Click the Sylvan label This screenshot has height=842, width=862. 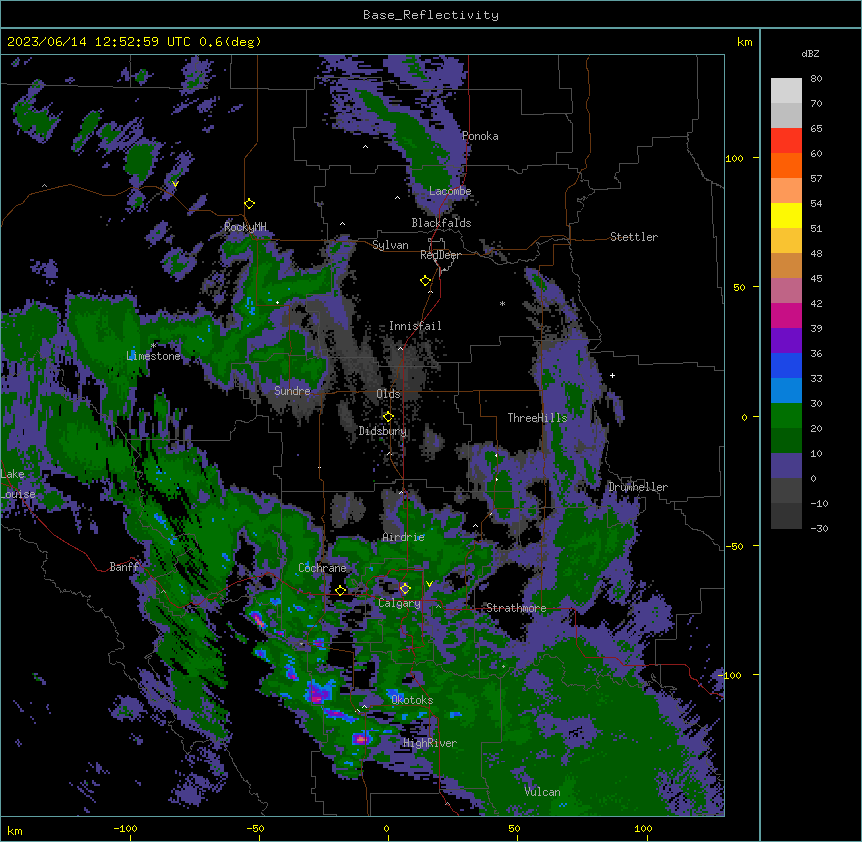click(x=390, y=245)
